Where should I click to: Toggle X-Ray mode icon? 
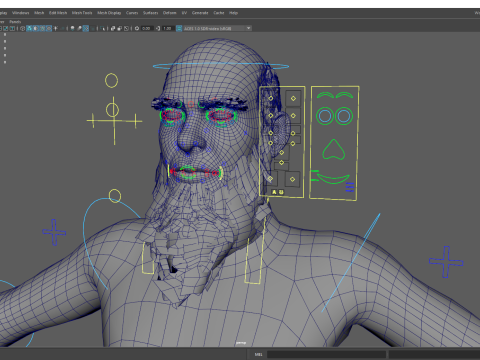click(x=113, y=28)
